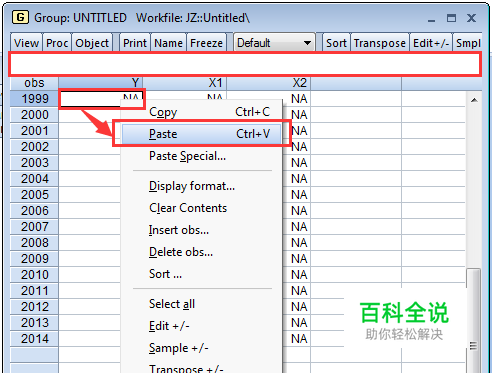The width and height of the screenshot is (492, 373).
Task: Select the X1 column header
Action: coord(185,83)
